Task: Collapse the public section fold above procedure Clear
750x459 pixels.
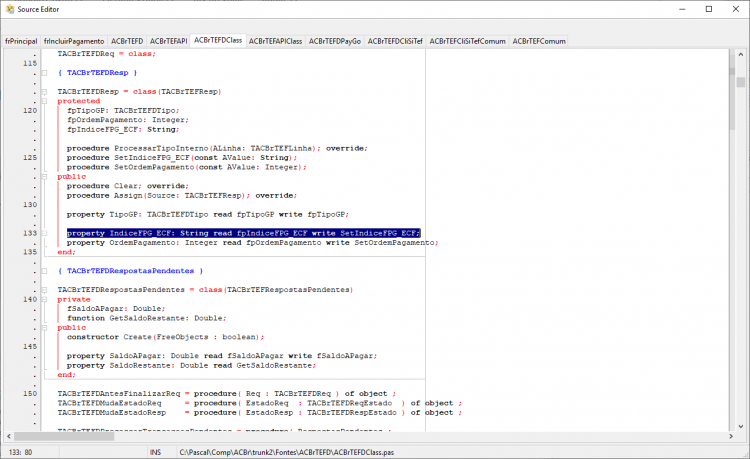Action: point(44,177)
